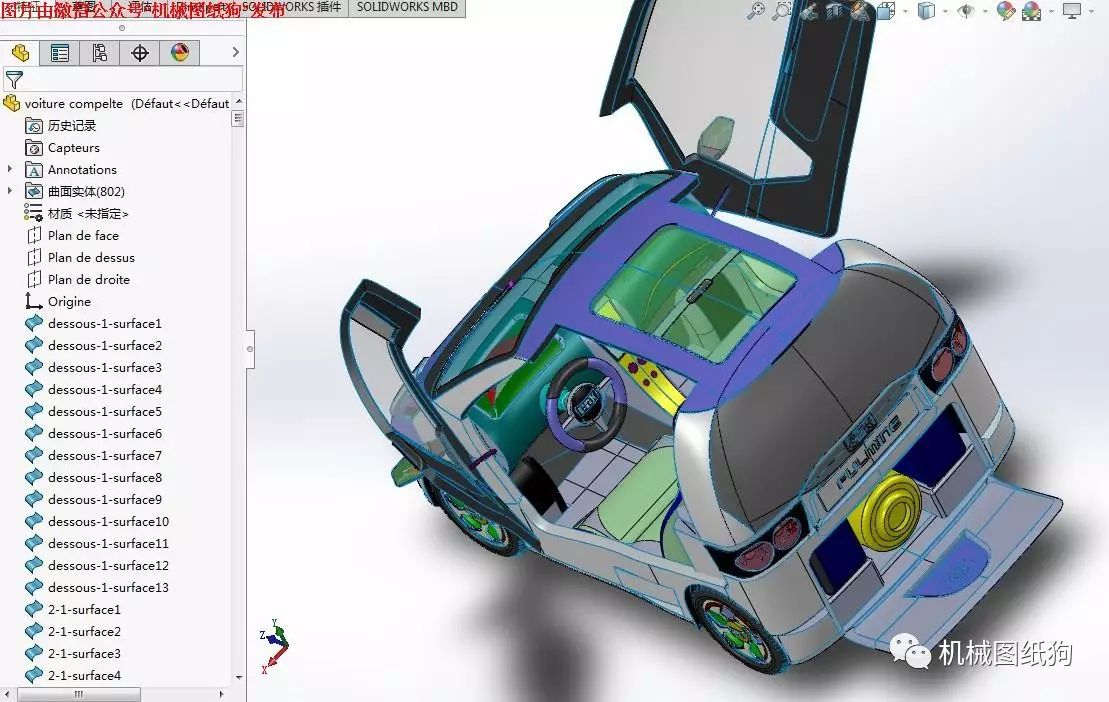The height and width of the screenshot is (702, 1109).
Task: Click the 2-1-surface3 surface icon
Action: (x=34, y=653)
